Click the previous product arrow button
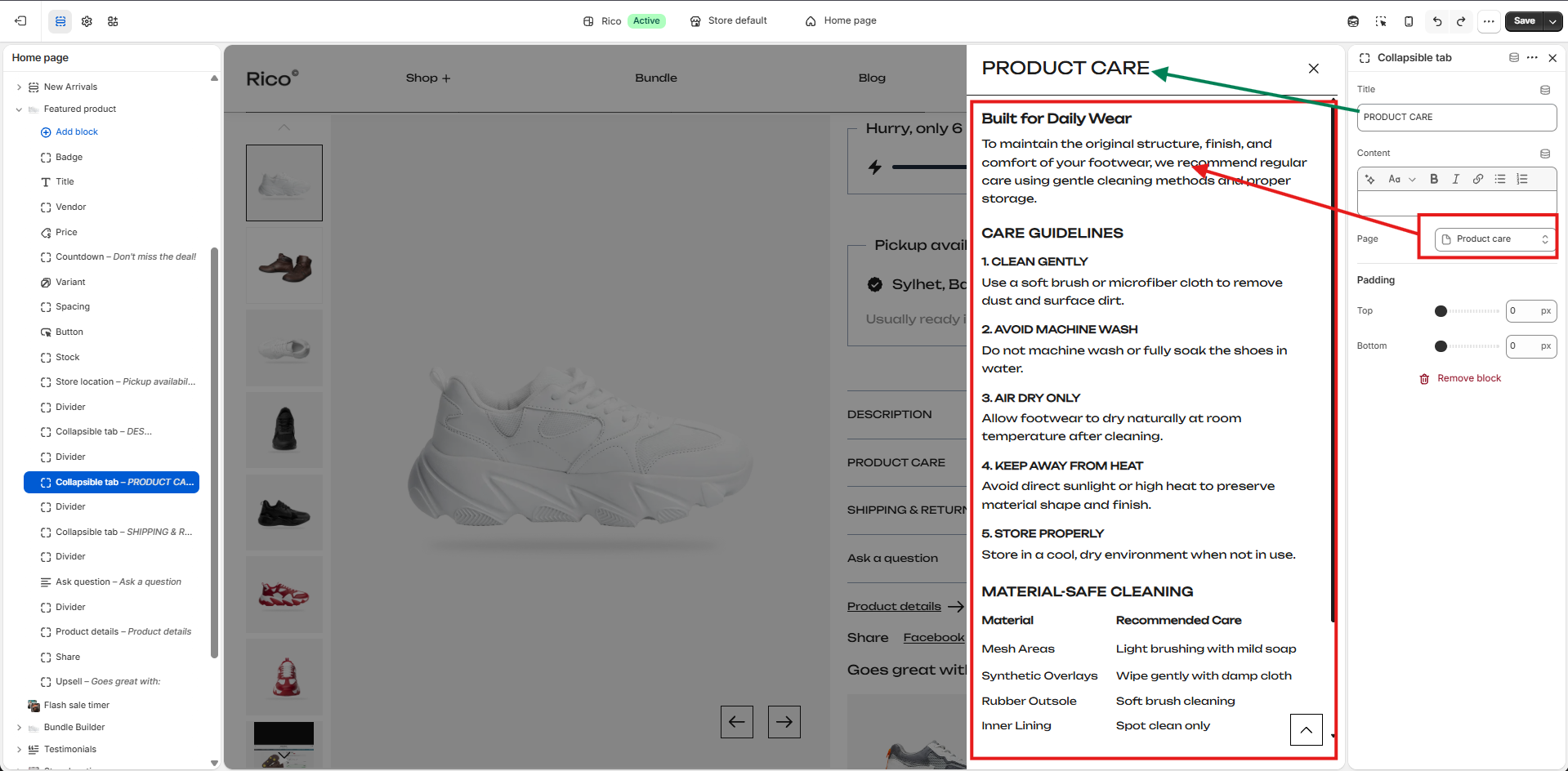Viewport: 1568px width, 771px height. click(x=737, y=722)
